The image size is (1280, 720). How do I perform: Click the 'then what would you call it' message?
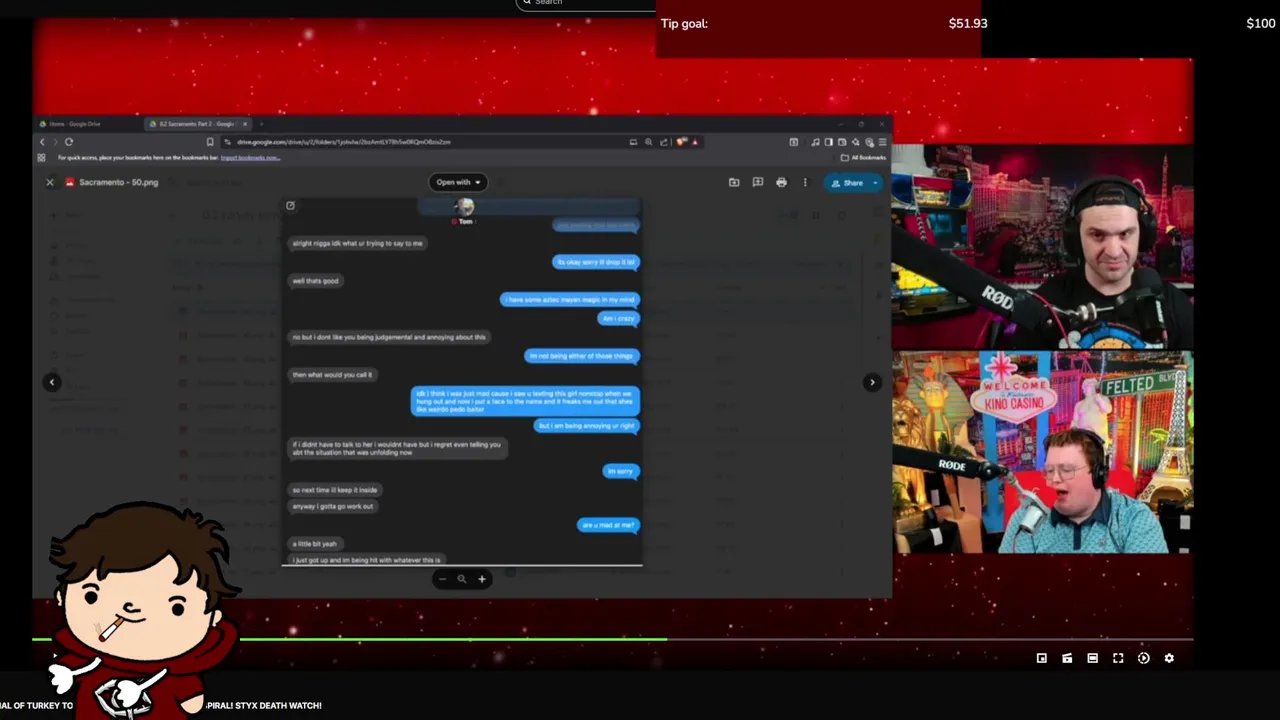point(332,375)
